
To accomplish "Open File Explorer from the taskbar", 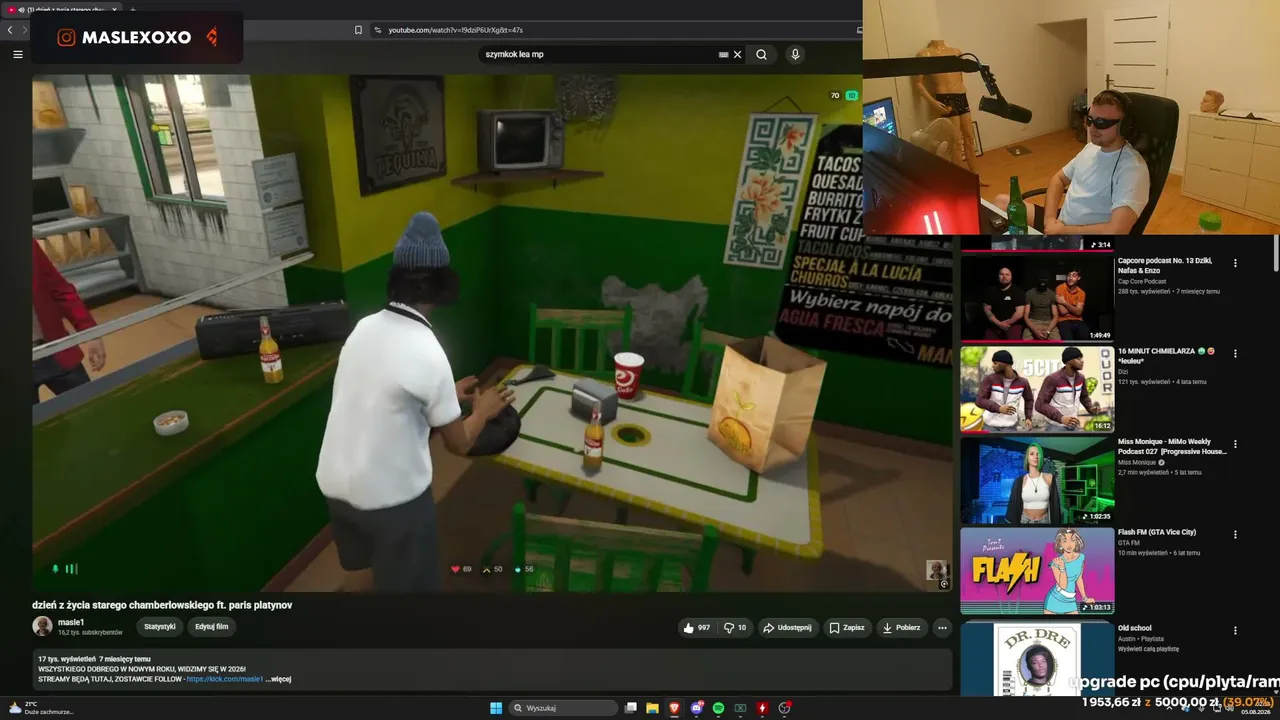I will (652, 708).
